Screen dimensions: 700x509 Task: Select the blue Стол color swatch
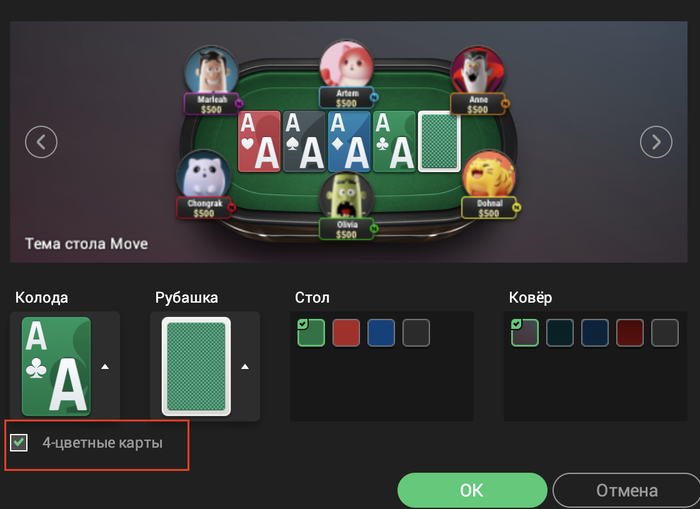point(381,333)
